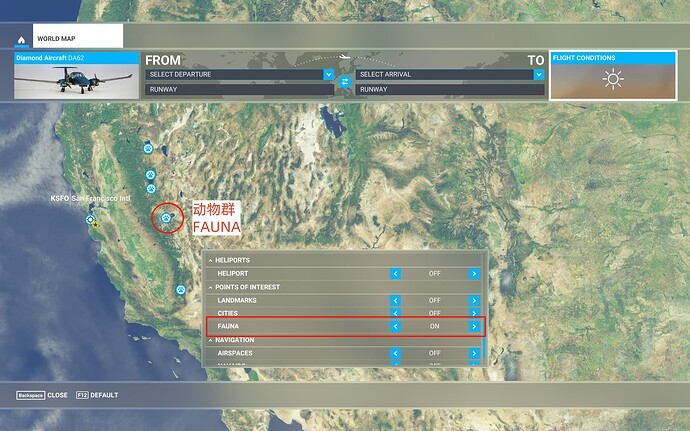Click the sun weather icon
Image resolution: width=690 pixels, height=431 pixels.
613,80
